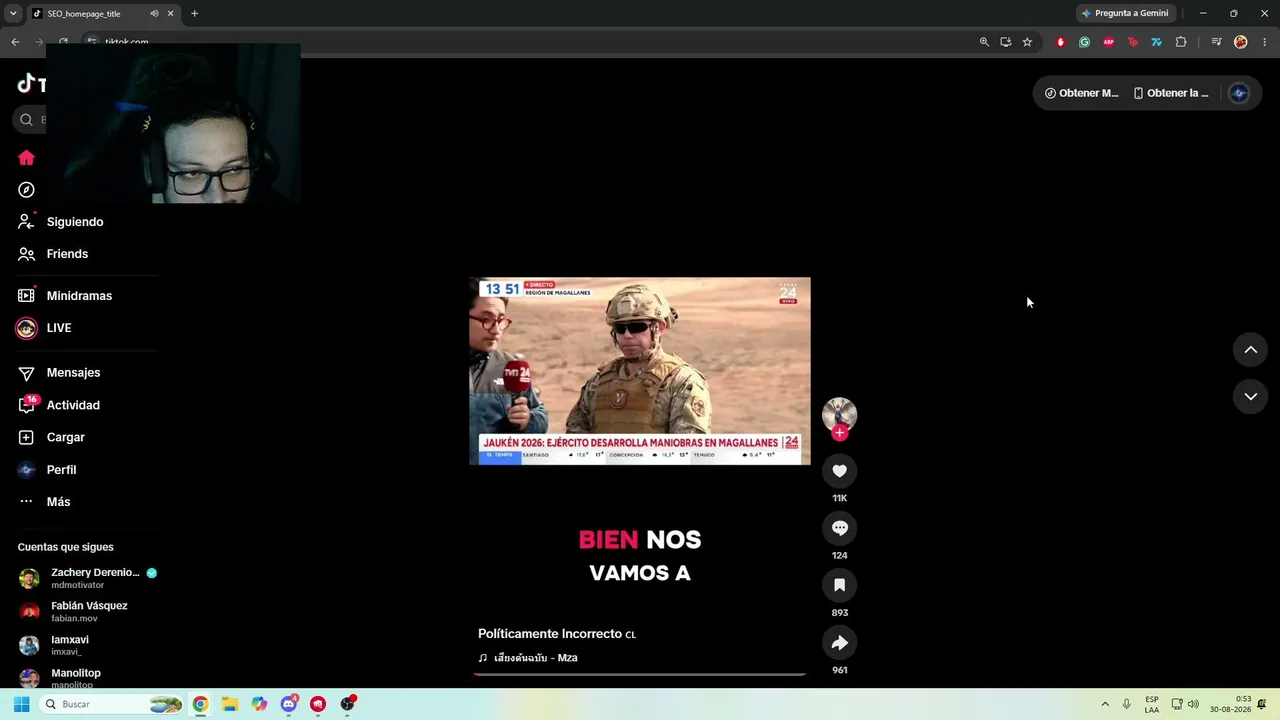The height and width of the screenshot is (720, 1280).
Task: Open Cargar to upload a video
Action: coord(52,437)
